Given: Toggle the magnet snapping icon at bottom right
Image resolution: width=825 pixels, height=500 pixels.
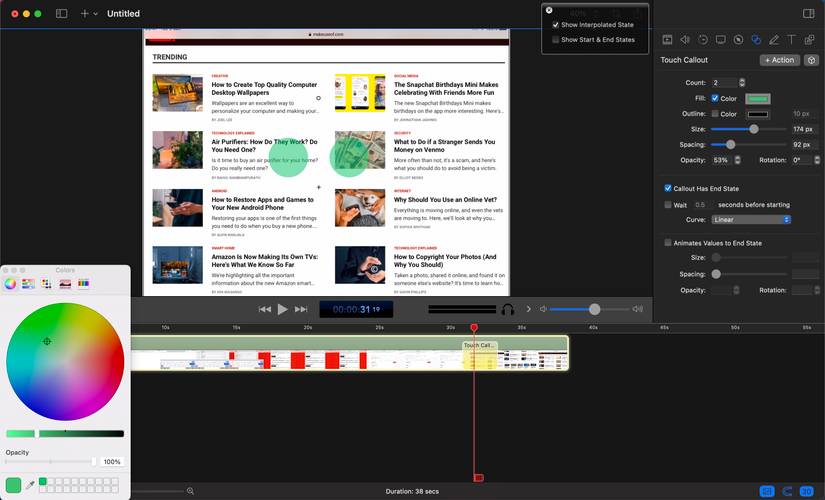Looking at the screenshot, I should pyautogui.click(x=787, y=491).
